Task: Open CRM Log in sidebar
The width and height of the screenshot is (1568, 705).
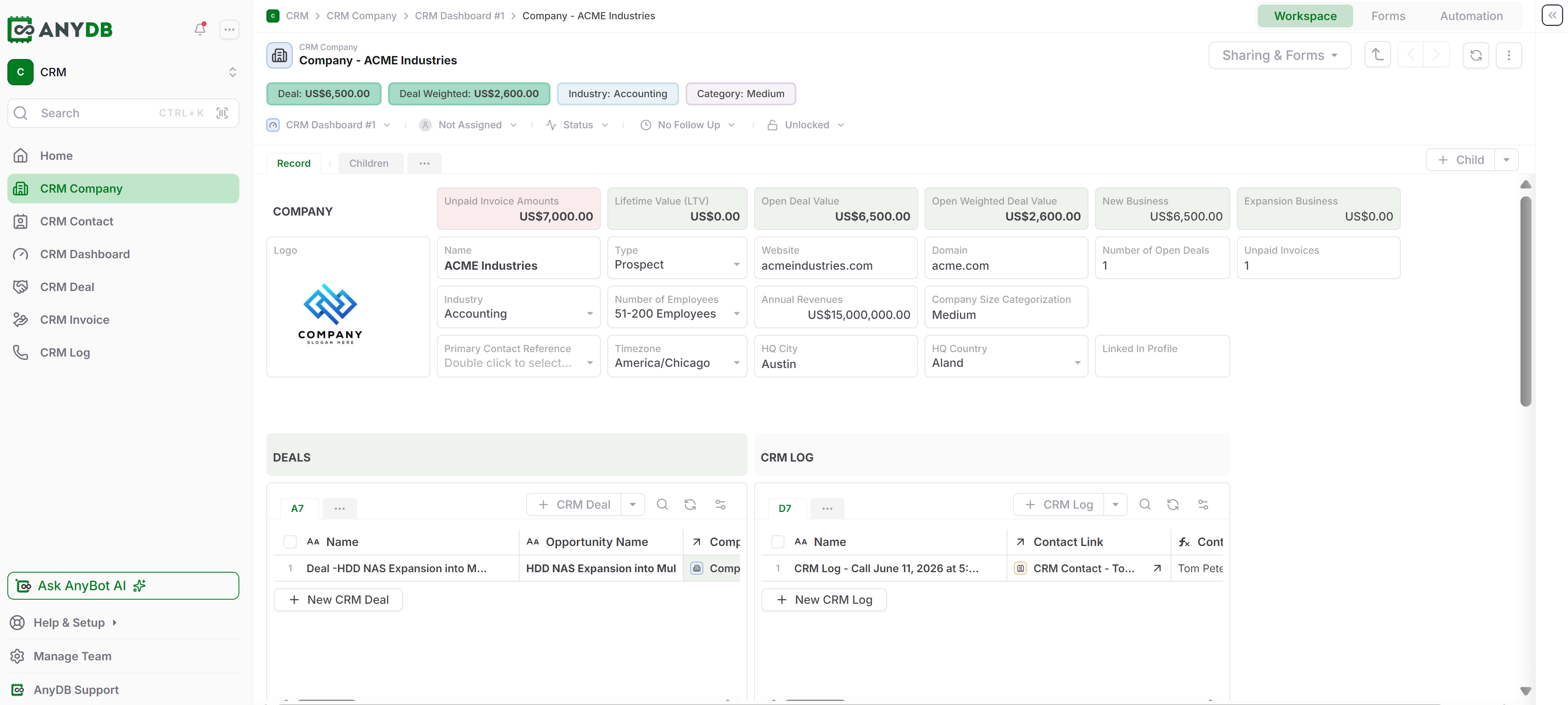Action: click(x=123, y=353)
